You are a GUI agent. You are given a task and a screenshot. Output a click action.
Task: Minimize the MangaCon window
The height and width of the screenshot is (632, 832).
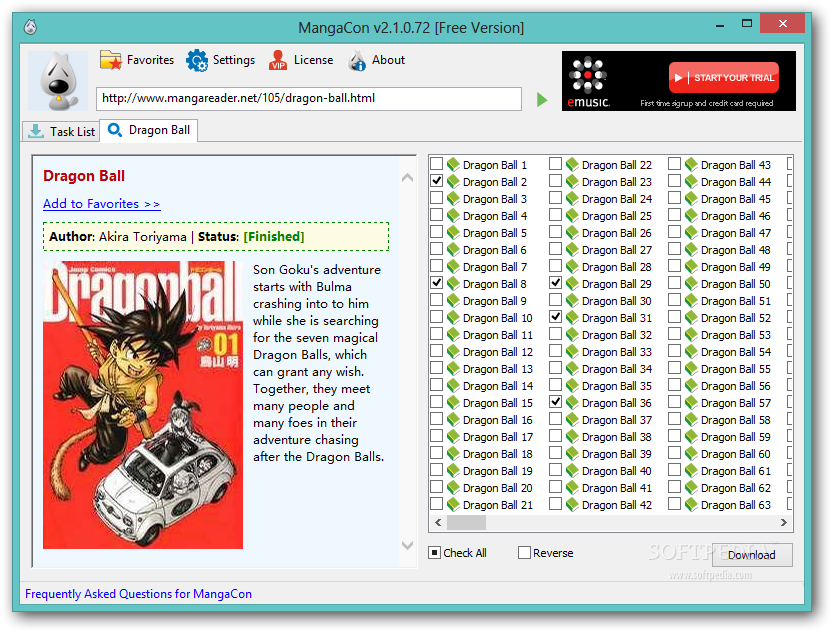[720, 25]
